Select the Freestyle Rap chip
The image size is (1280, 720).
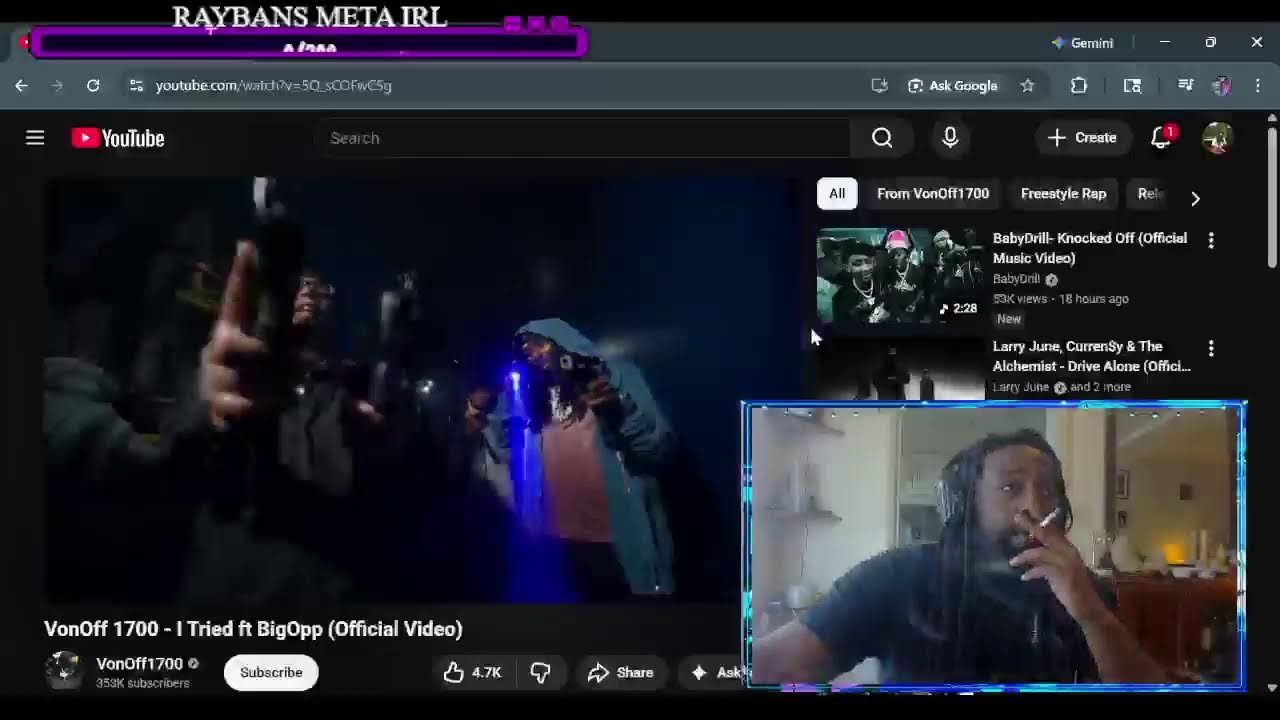tap(1063, 194)
